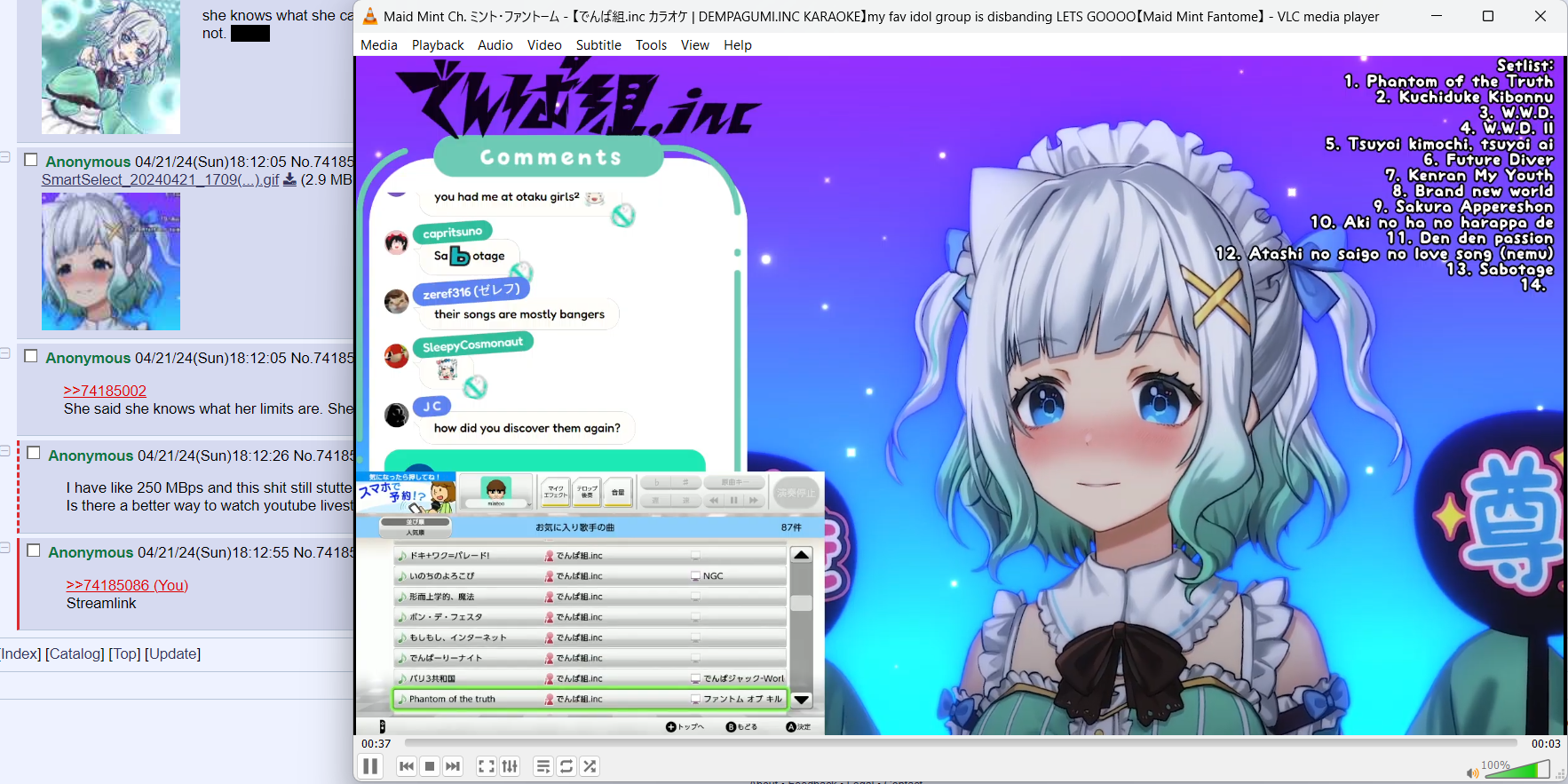Toggle VLC fullscreen mode

coord(487,766)
